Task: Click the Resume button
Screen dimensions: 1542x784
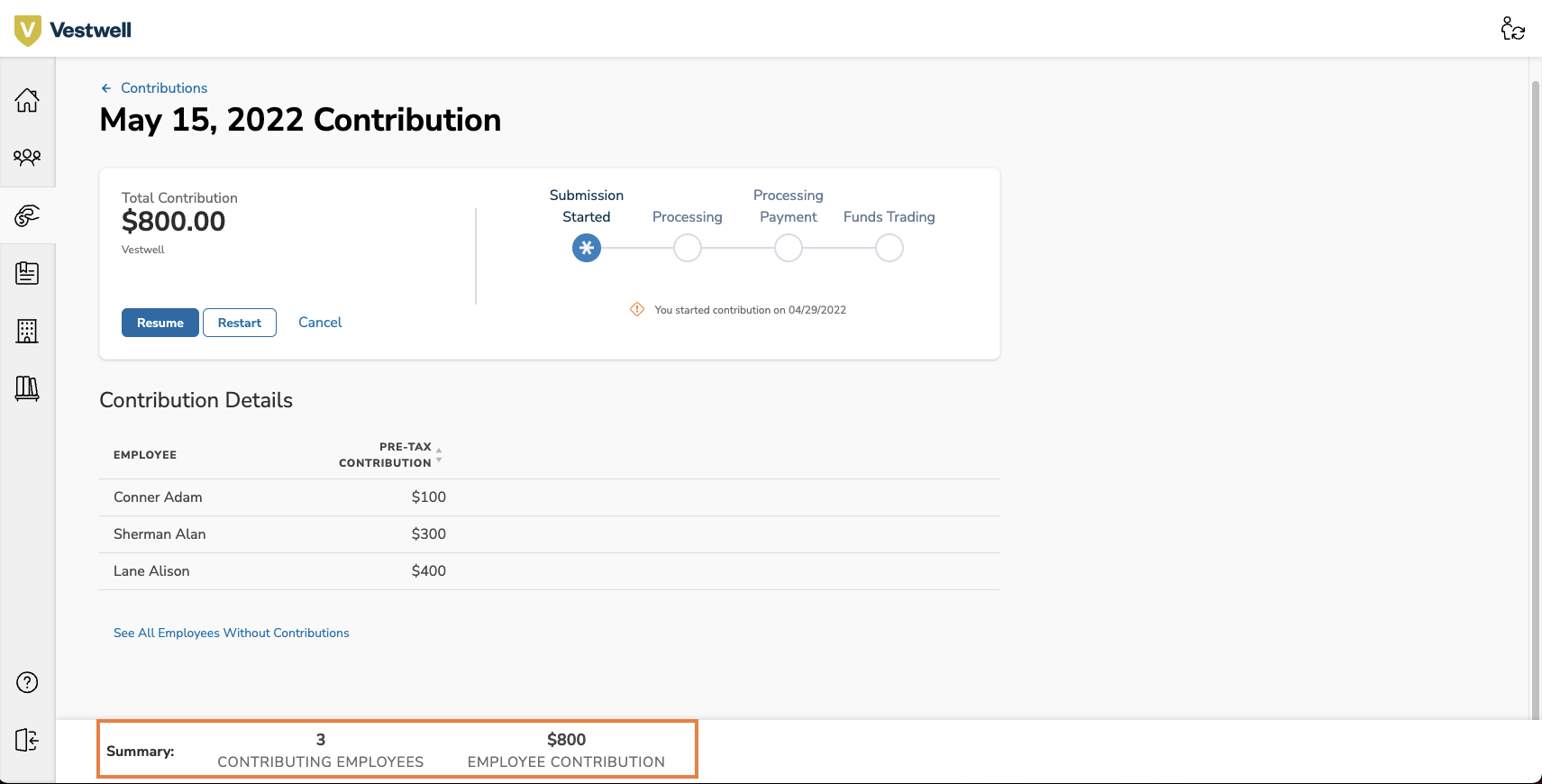Action: 160,323
